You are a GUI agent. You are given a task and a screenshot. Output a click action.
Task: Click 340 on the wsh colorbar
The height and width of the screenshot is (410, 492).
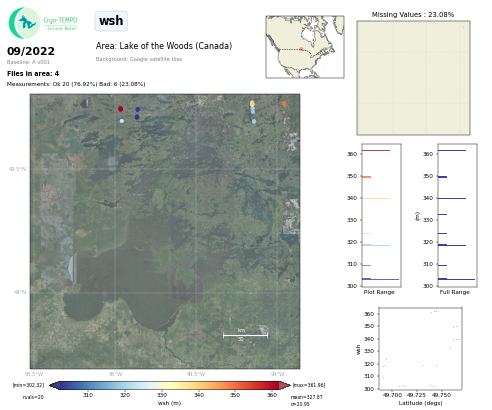tap(199, 395)
